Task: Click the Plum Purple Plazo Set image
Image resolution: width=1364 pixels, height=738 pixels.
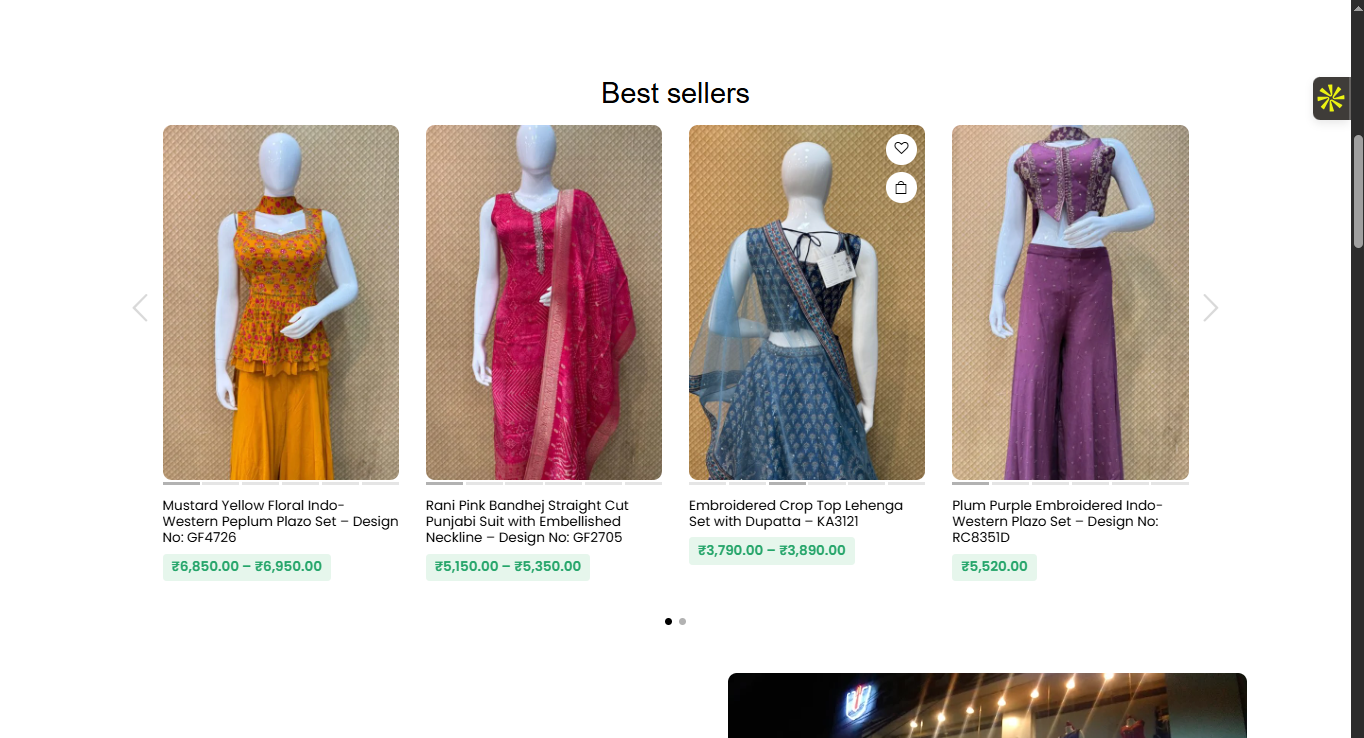Action: pos(1070,302)
